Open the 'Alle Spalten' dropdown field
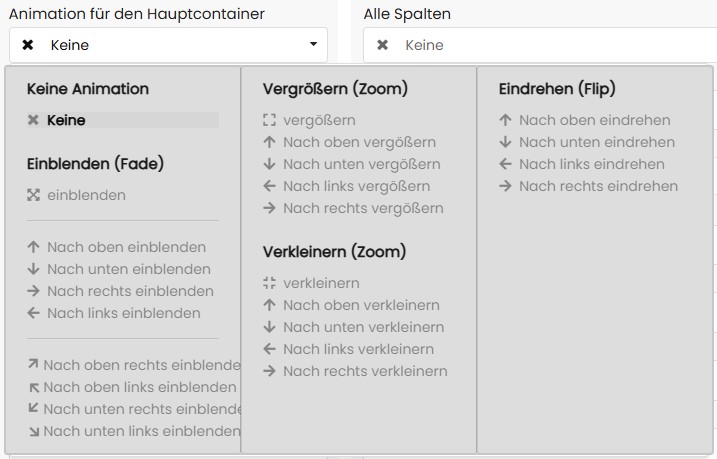This screenshot has width=717, height=459. [540, 45]
